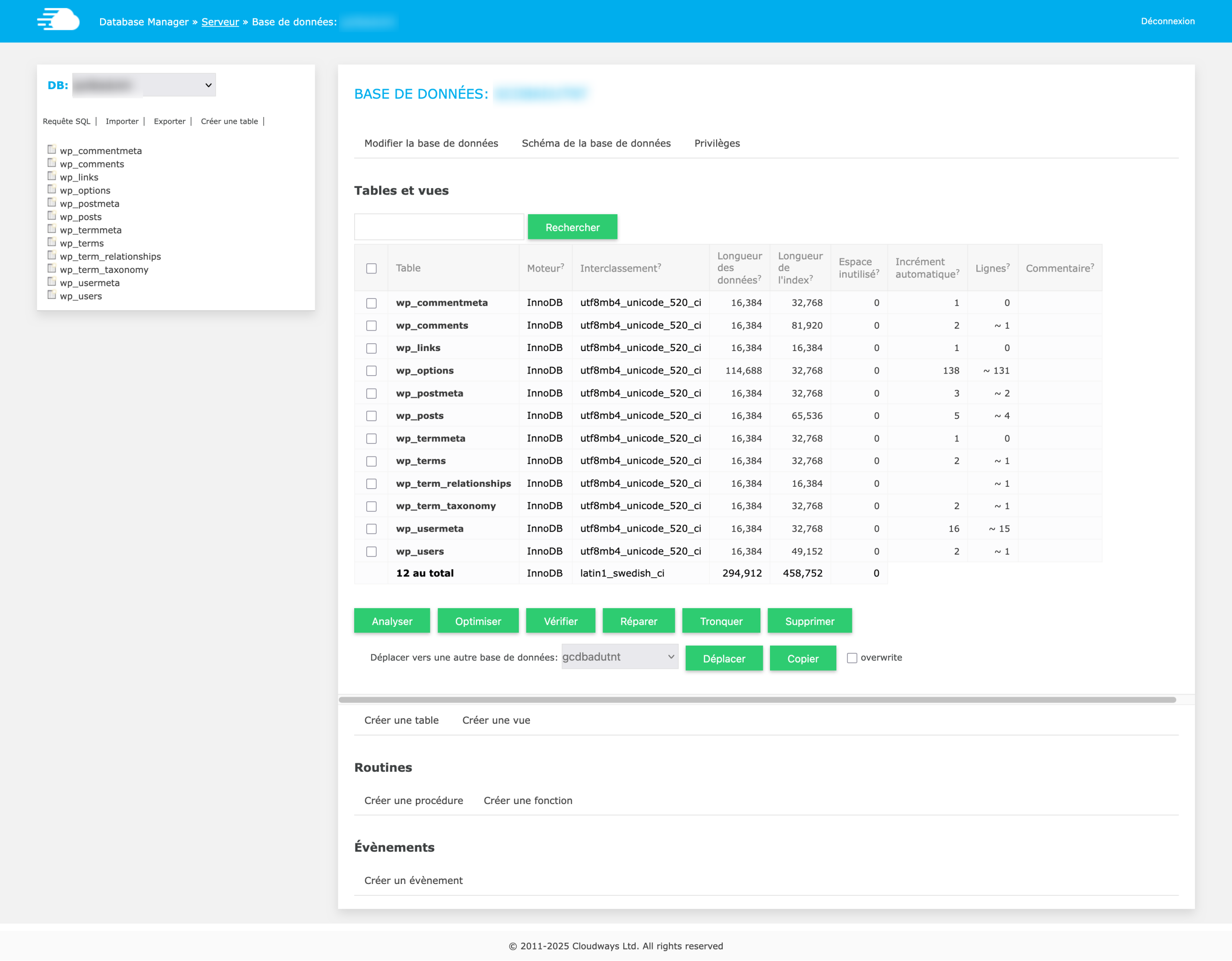This screenshot has height=961, width=1232.
Task: Click the Réparer button
Action: pyautogui.click(x=639, y=621)
